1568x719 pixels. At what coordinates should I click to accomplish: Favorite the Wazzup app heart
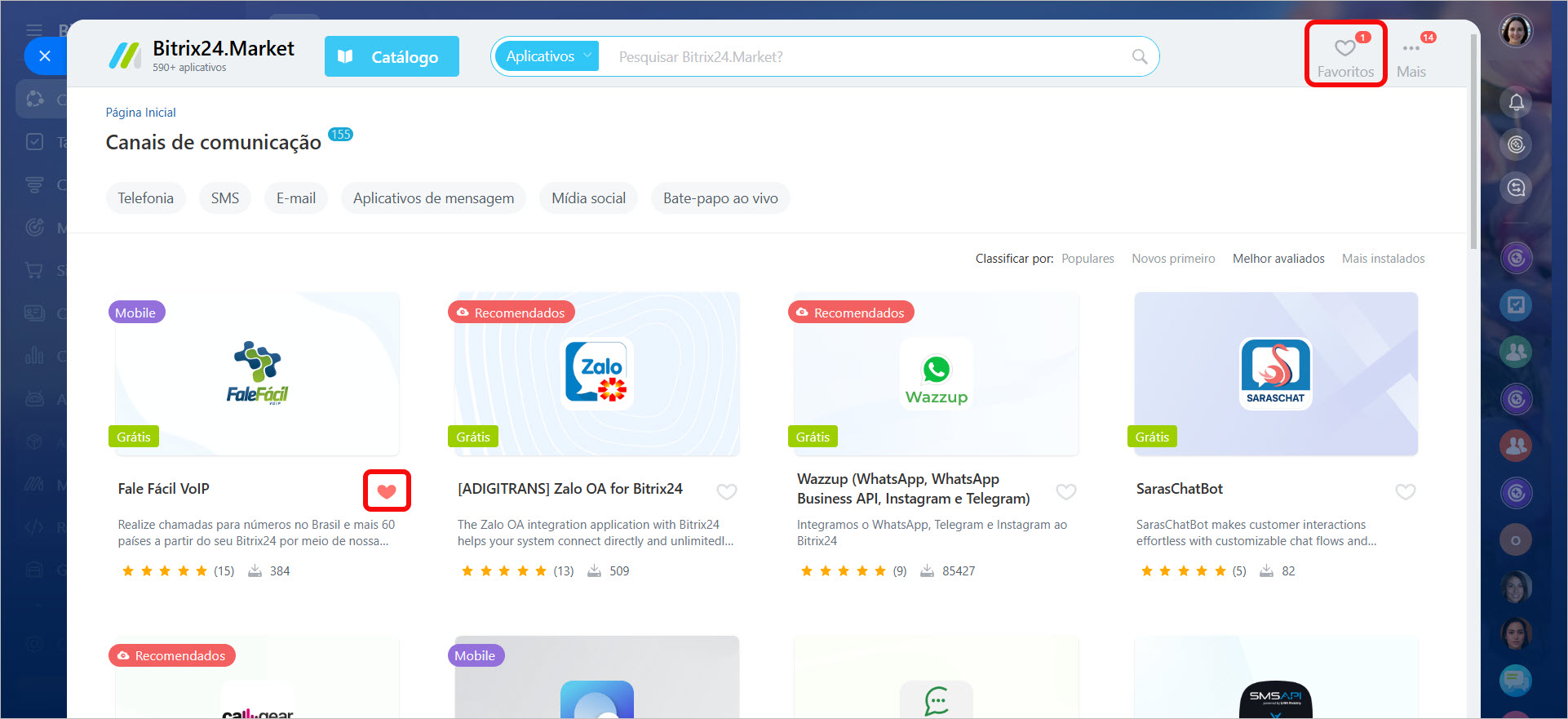tap(1065, 491)
